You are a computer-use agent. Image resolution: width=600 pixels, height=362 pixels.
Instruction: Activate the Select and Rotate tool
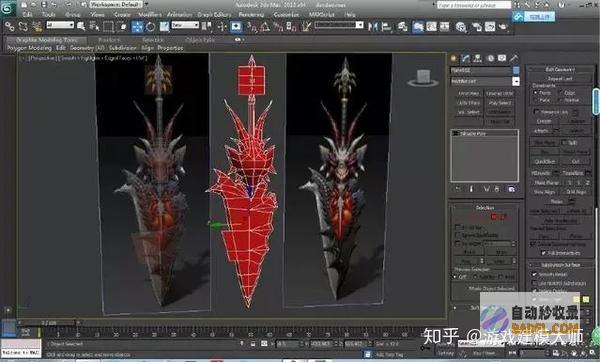(151, 26)
